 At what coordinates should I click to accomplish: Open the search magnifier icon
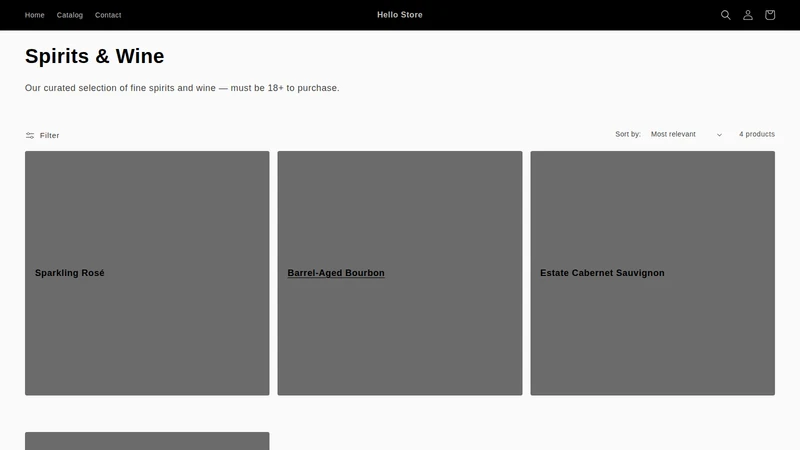pos(726,15)
